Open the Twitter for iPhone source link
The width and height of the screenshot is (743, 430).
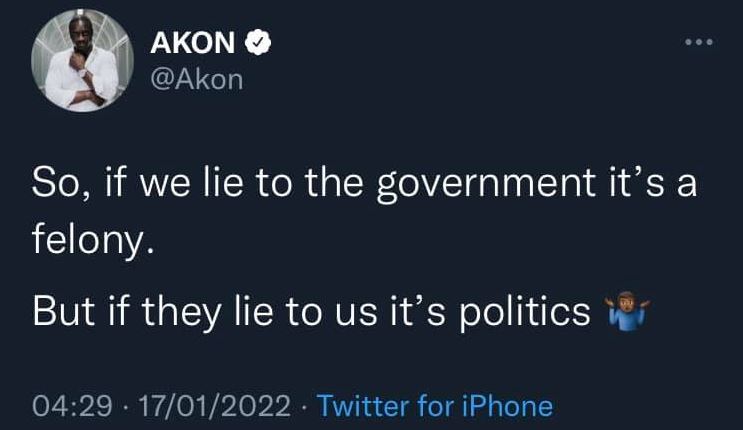click(434, 406)
